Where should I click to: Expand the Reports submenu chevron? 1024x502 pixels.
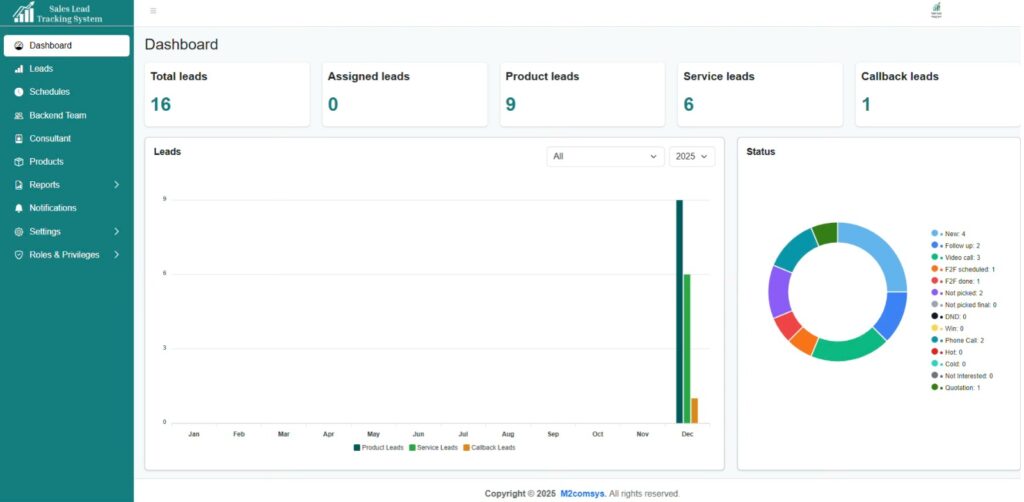coord(116,185)
